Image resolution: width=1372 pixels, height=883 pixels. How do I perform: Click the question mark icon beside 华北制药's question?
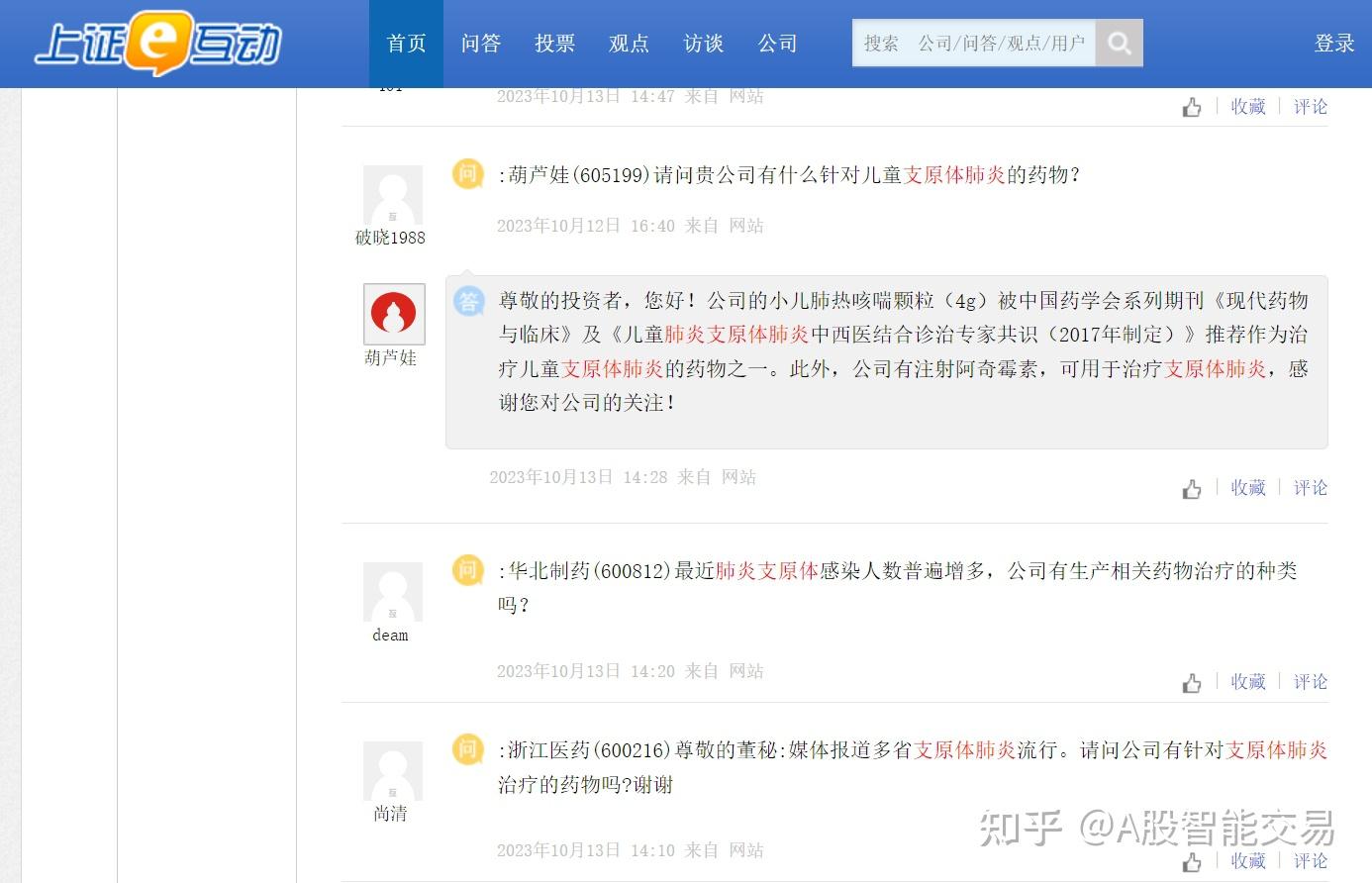pyautogui.click(x=467, y=570)
